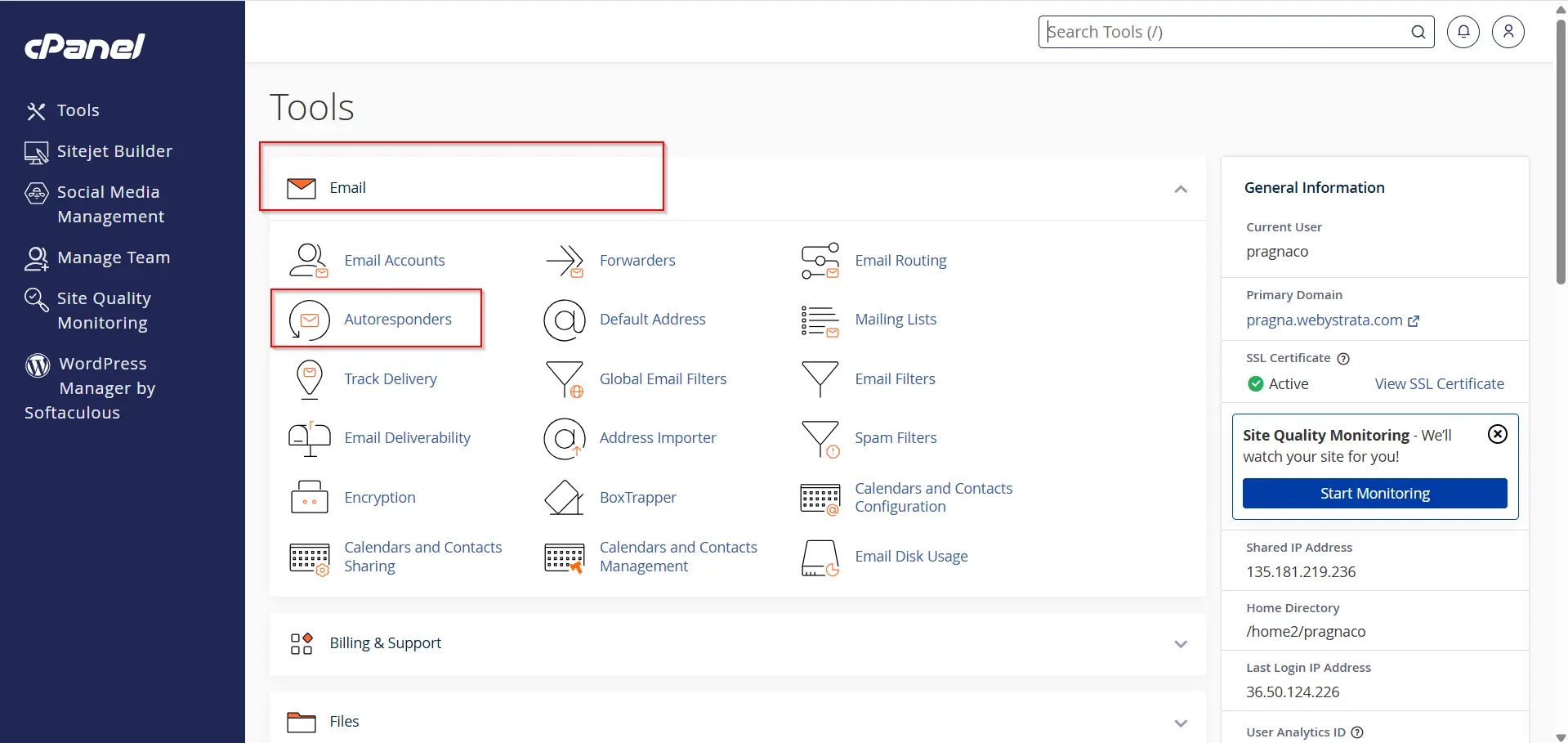Screen dimensions: 1568x743
Task: Click the Autoresponders envelope icon
Action: pos(310,320)
